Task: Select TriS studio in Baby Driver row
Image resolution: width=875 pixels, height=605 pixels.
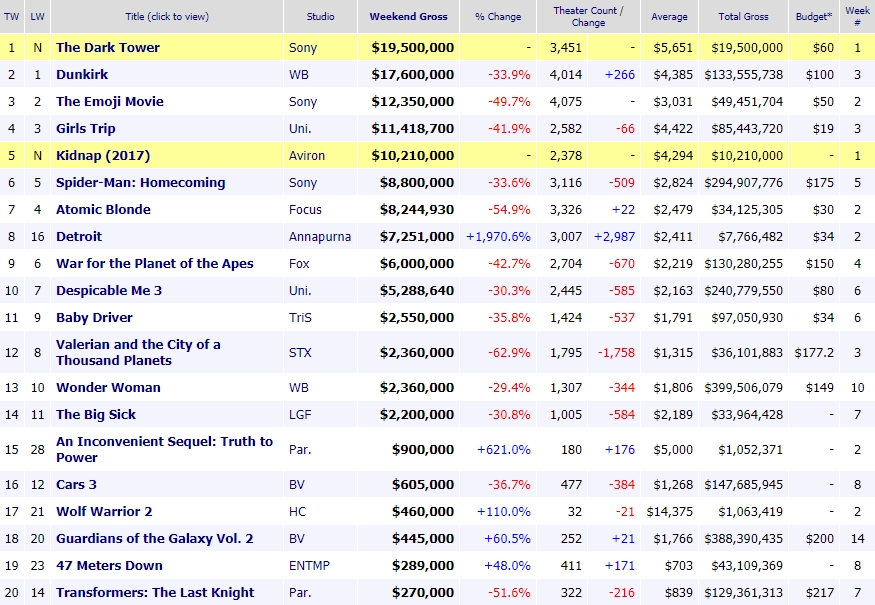Action: (x=300, y=318)
